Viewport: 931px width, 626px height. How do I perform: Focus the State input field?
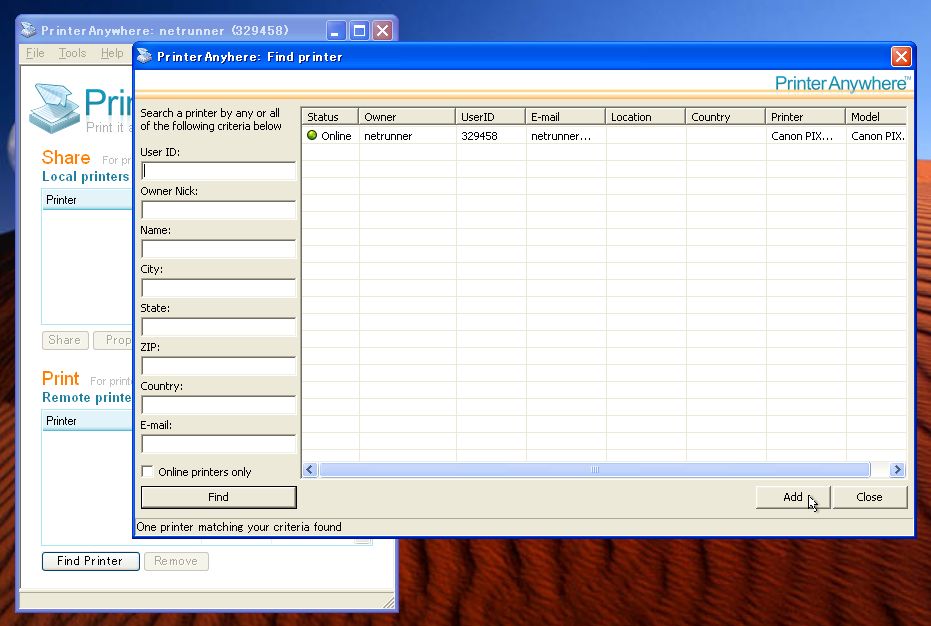click(218, 327)
